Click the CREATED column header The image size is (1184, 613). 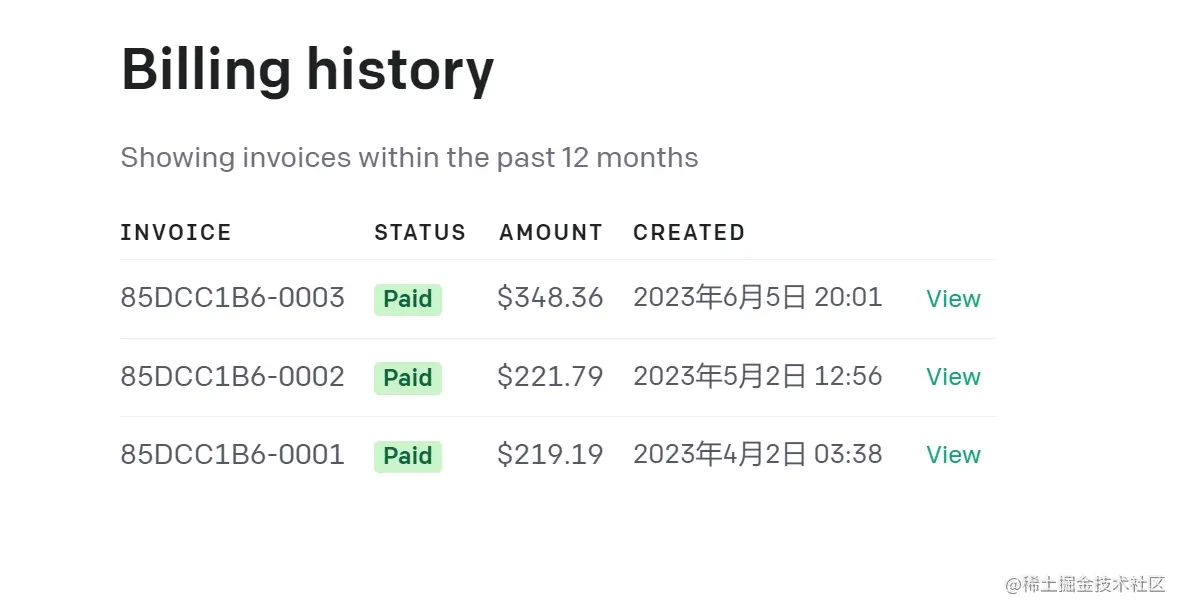(689, 233)
